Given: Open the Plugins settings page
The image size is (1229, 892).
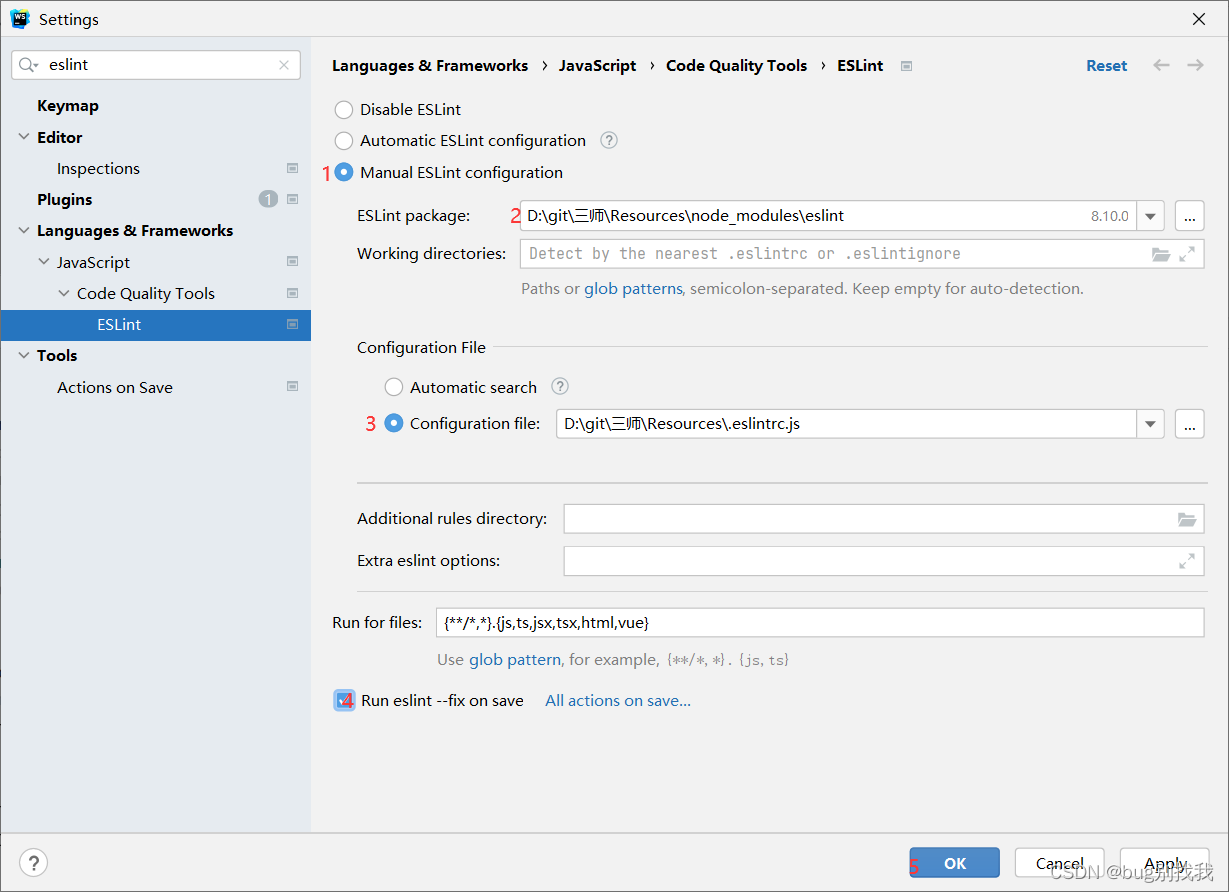Looking at the screenshot, I should pyautogui.click(x=64, y=199).
